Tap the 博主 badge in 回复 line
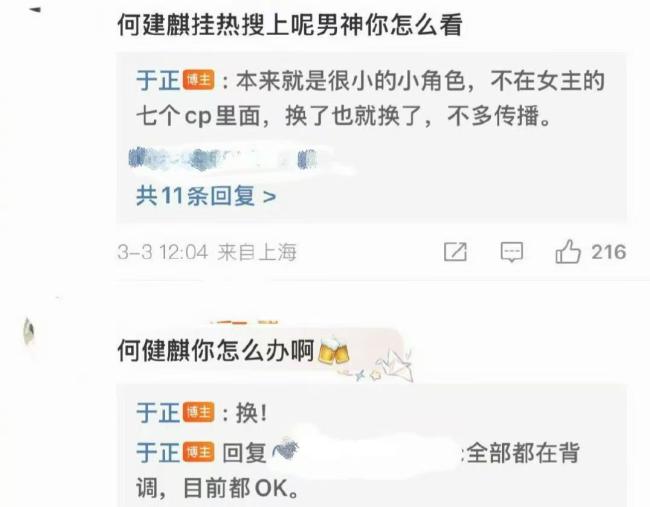The height and width of the screenshot is (507, 650). tap(199, 452)
